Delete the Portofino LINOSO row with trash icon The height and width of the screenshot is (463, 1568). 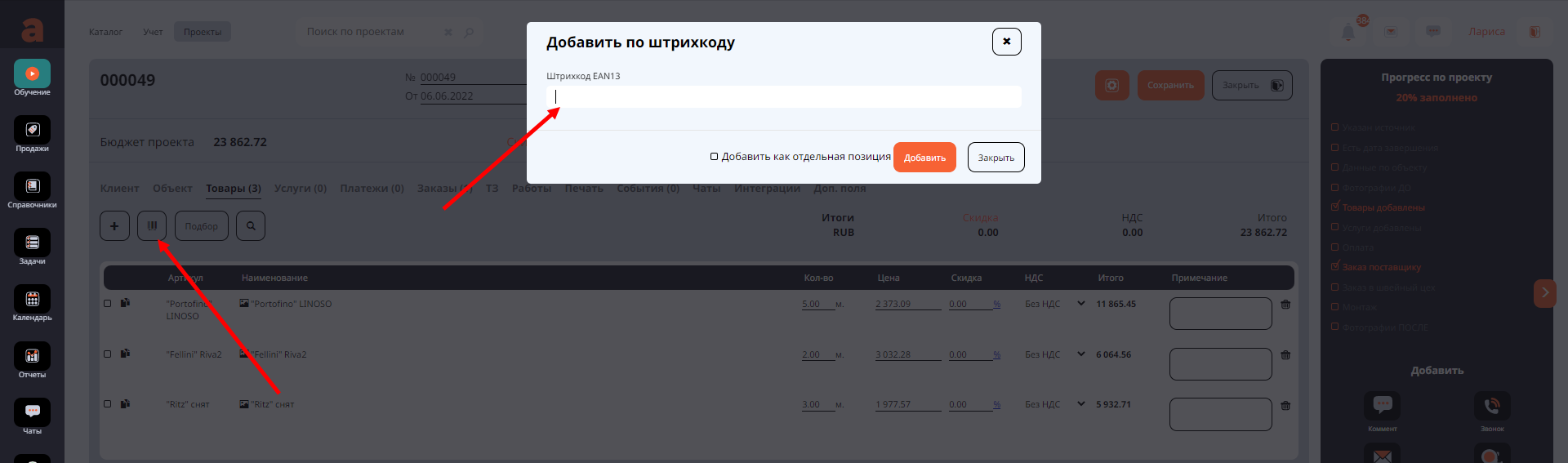click(x=1285, y=305)
